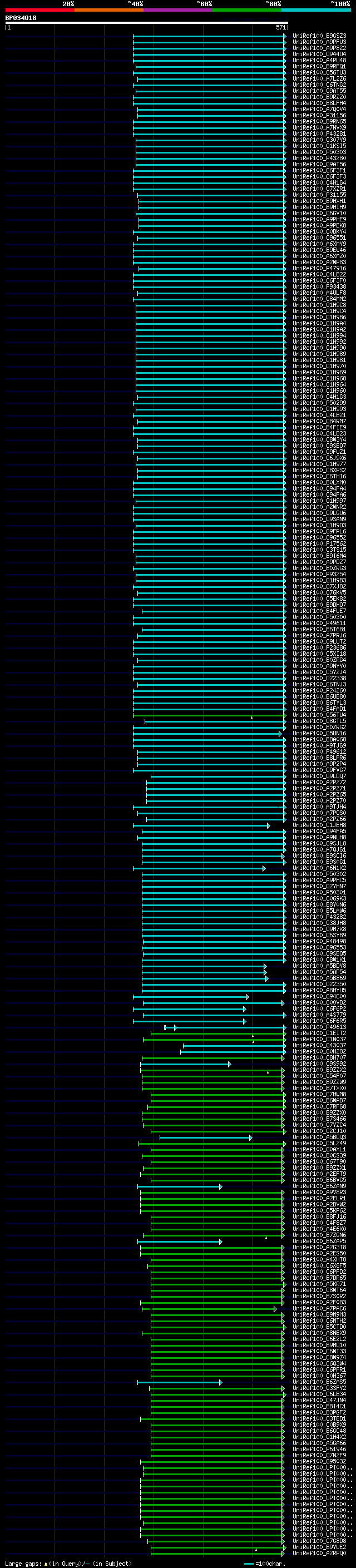
Task: Select hit label UniRef100_C2CJ10
Action: pyautogui.click(x=319, y=1131)
